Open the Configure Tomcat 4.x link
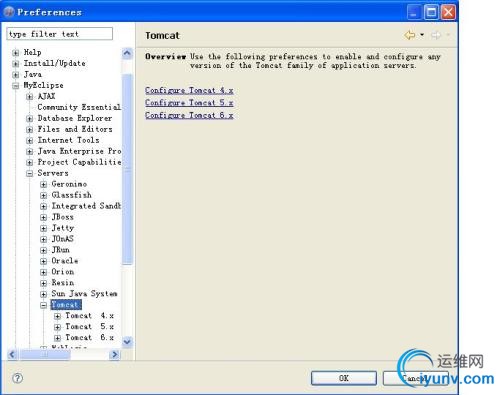This screenshot has height=395, width=500. point(189,90)
